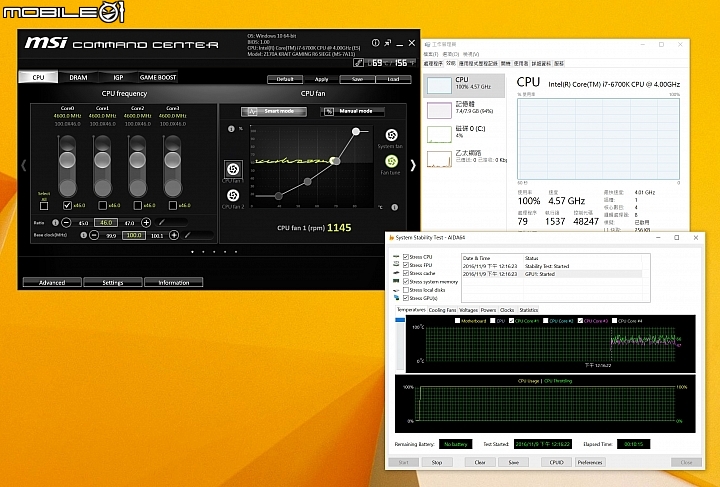Uncheck Stress system memory in AIDA64

click(406, 281)
